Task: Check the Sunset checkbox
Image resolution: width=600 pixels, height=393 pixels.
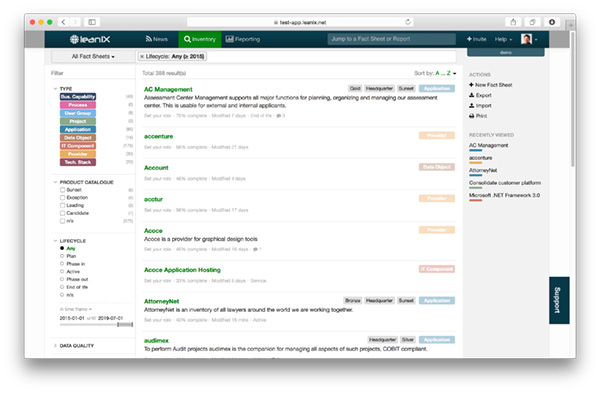Action: coord(62,190)
